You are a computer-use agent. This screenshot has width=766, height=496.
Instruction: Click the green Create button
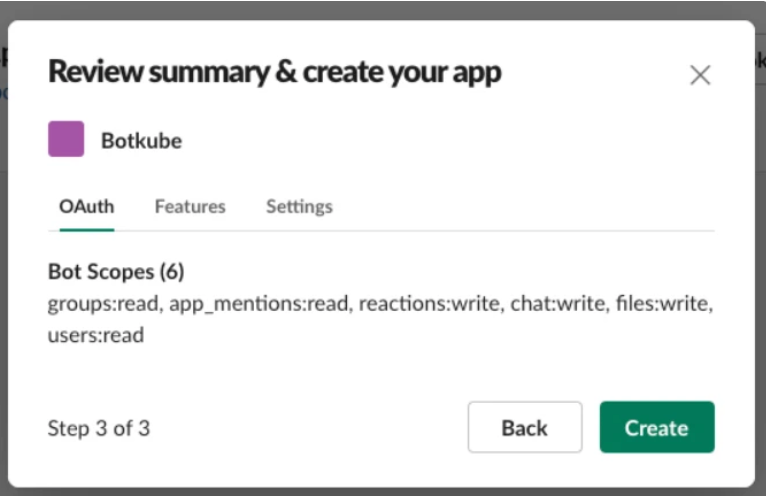coord(656,428)
